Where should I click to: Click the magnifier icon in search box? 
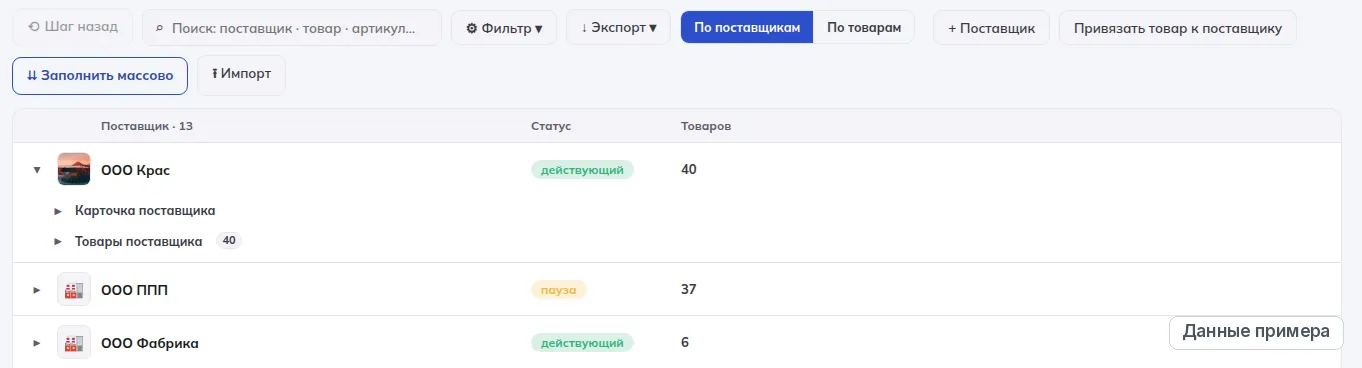(x=160, y=28)
